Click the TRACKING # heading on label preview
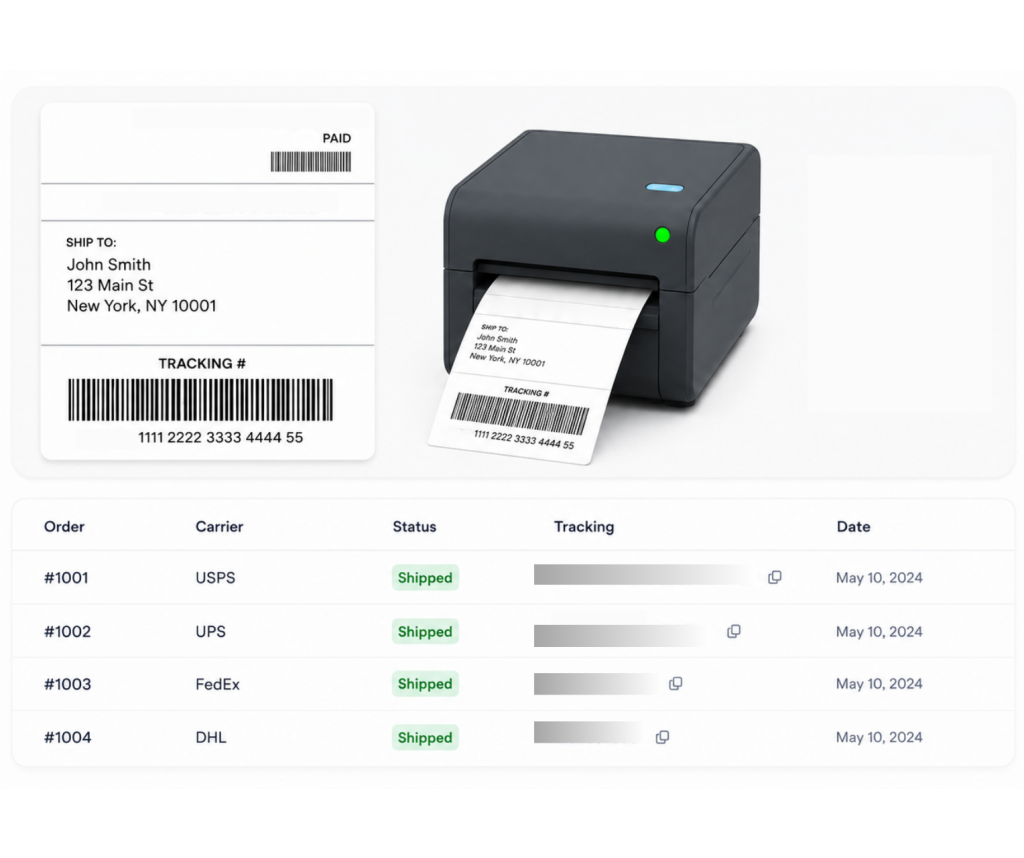Image resolution: width=1024 pixels, height=858 pixels. click(202, 364)
